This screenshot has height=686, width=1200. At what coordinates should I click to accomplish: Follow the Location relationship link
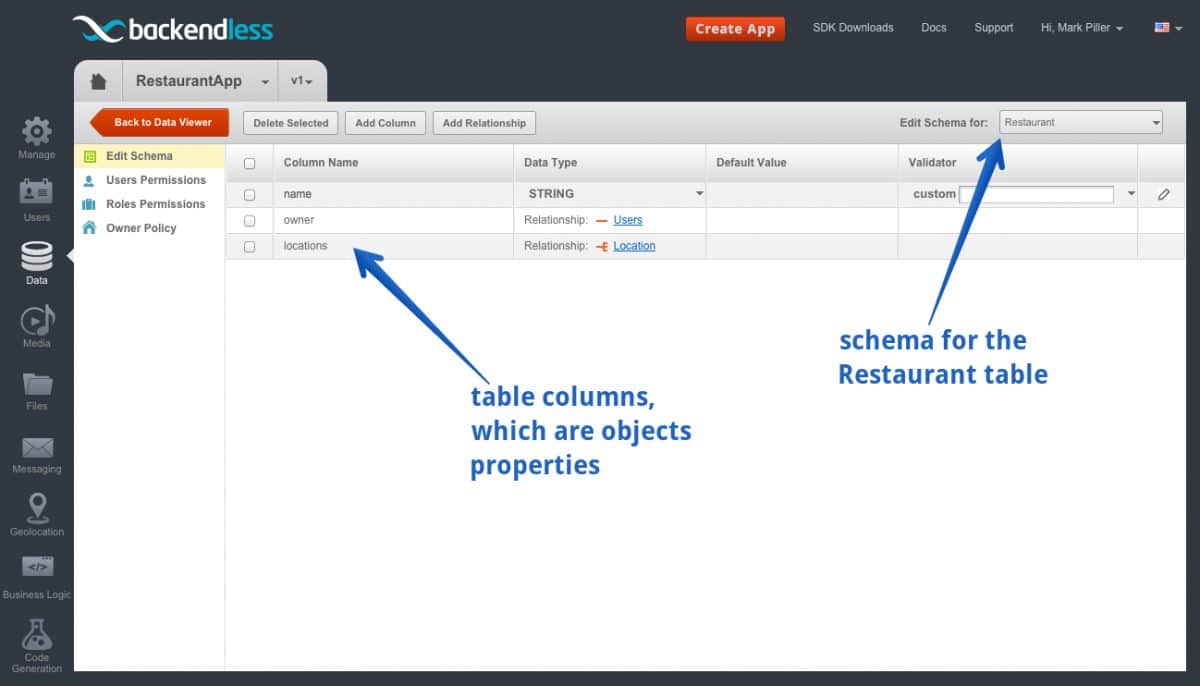pyautogui.click(x=635, y=246)
